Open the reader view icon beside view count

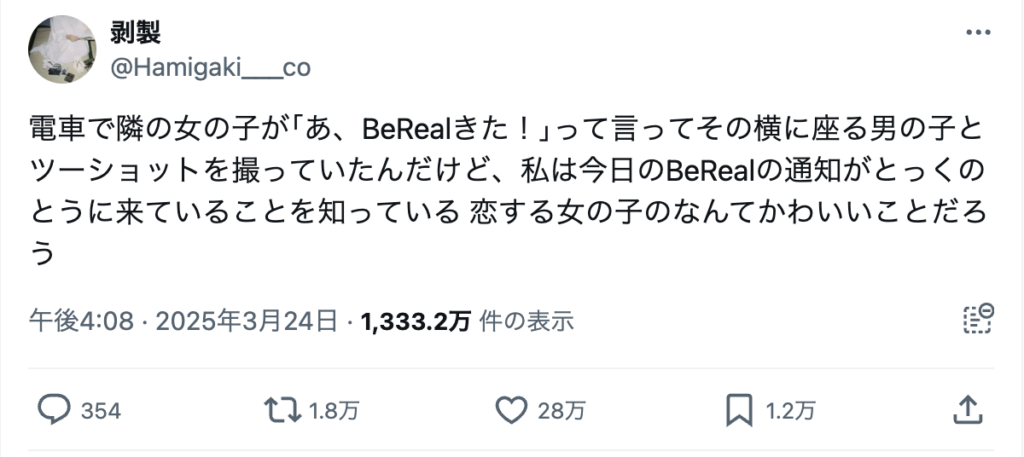[977, 319]
